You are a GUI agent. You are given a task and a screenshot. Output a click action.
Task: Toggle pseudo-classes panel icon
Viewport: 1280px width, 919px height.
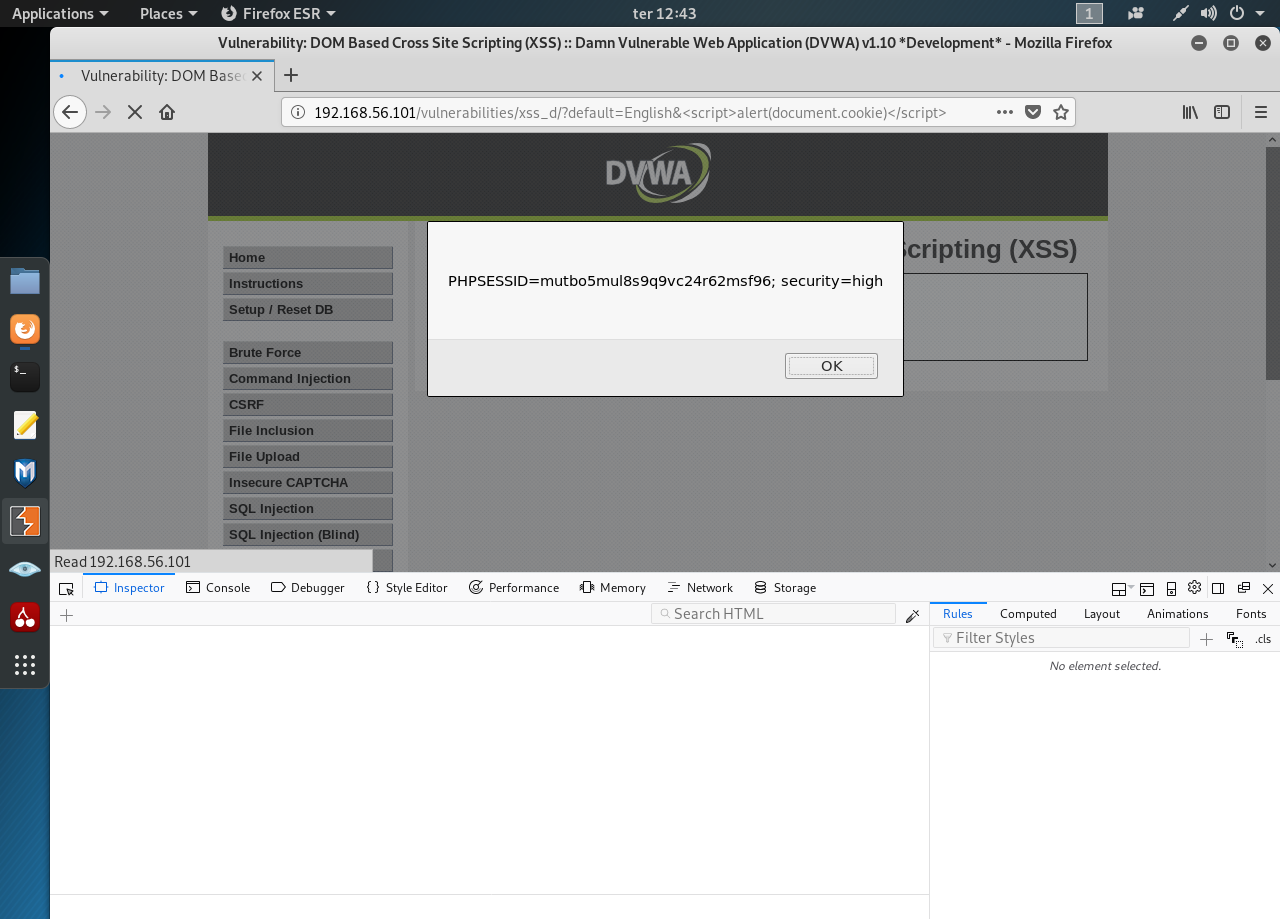coord(1235,639)
